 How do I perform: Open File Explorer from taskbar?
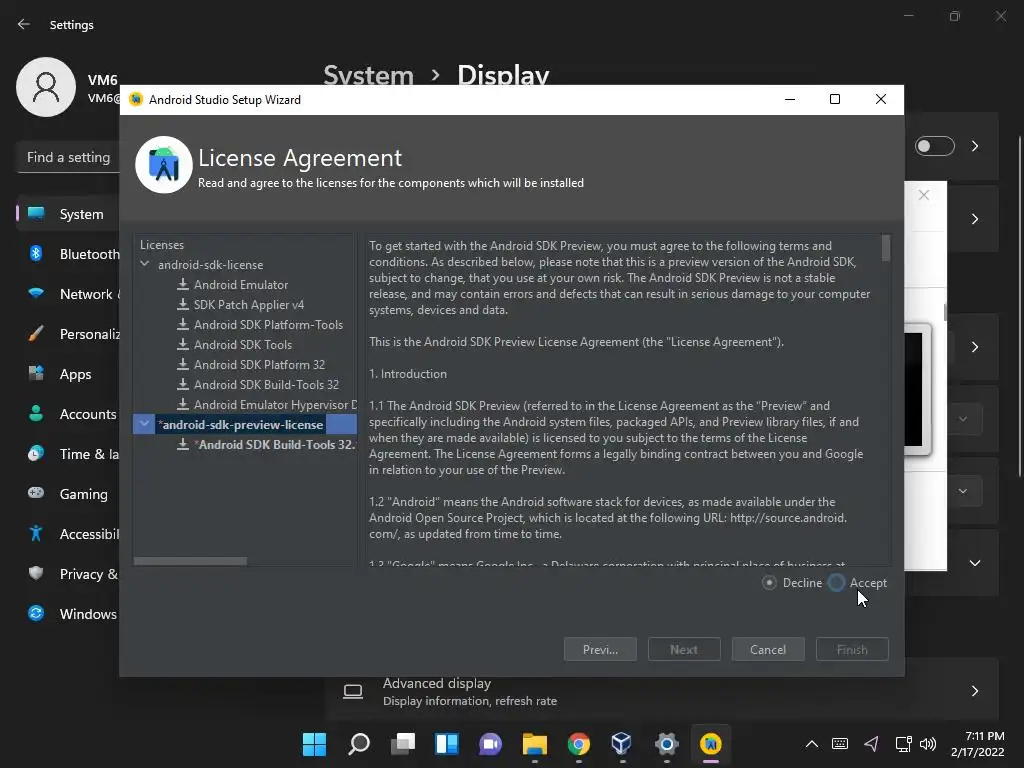click(x=535, y=744)
